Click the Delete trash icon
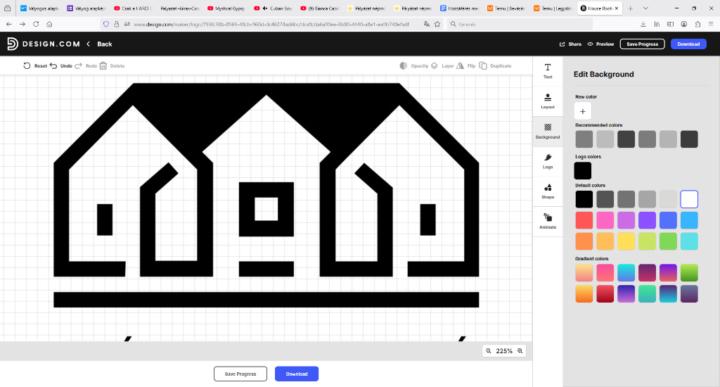720x387 pixels. tap(103, 66)
